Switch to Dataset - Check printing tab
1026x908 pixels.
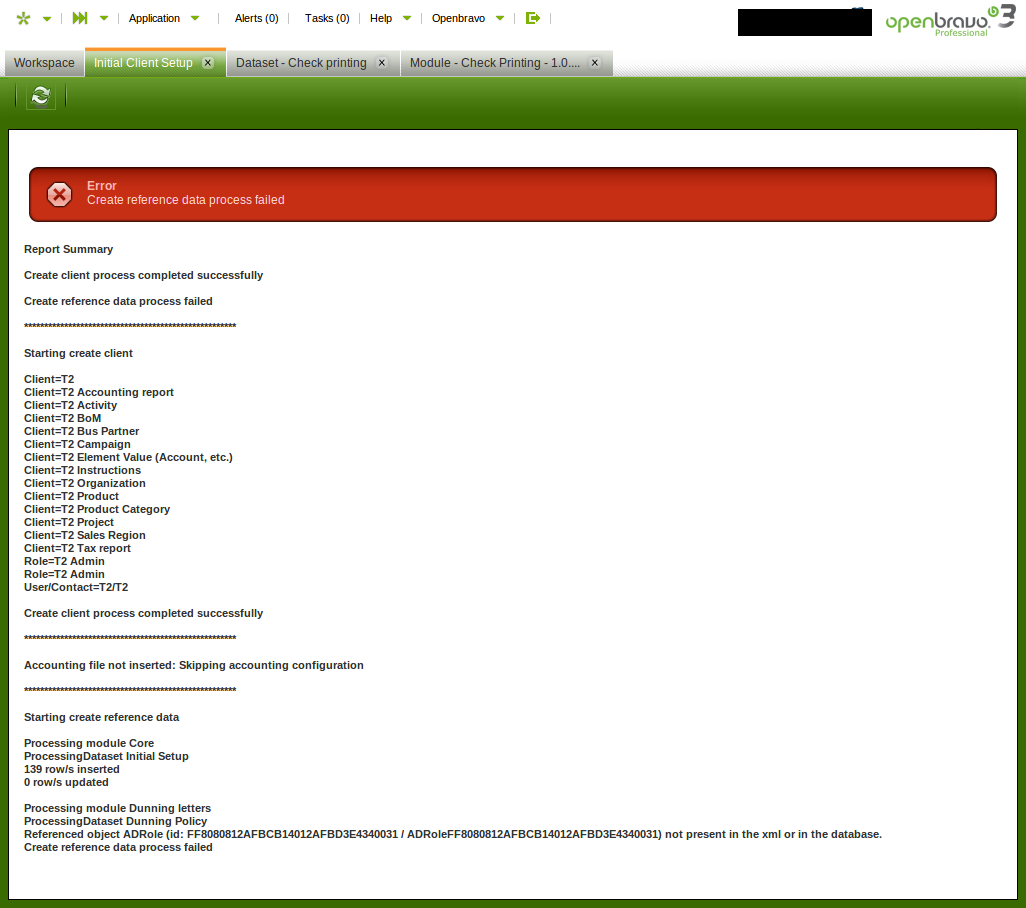coord(301,63)
